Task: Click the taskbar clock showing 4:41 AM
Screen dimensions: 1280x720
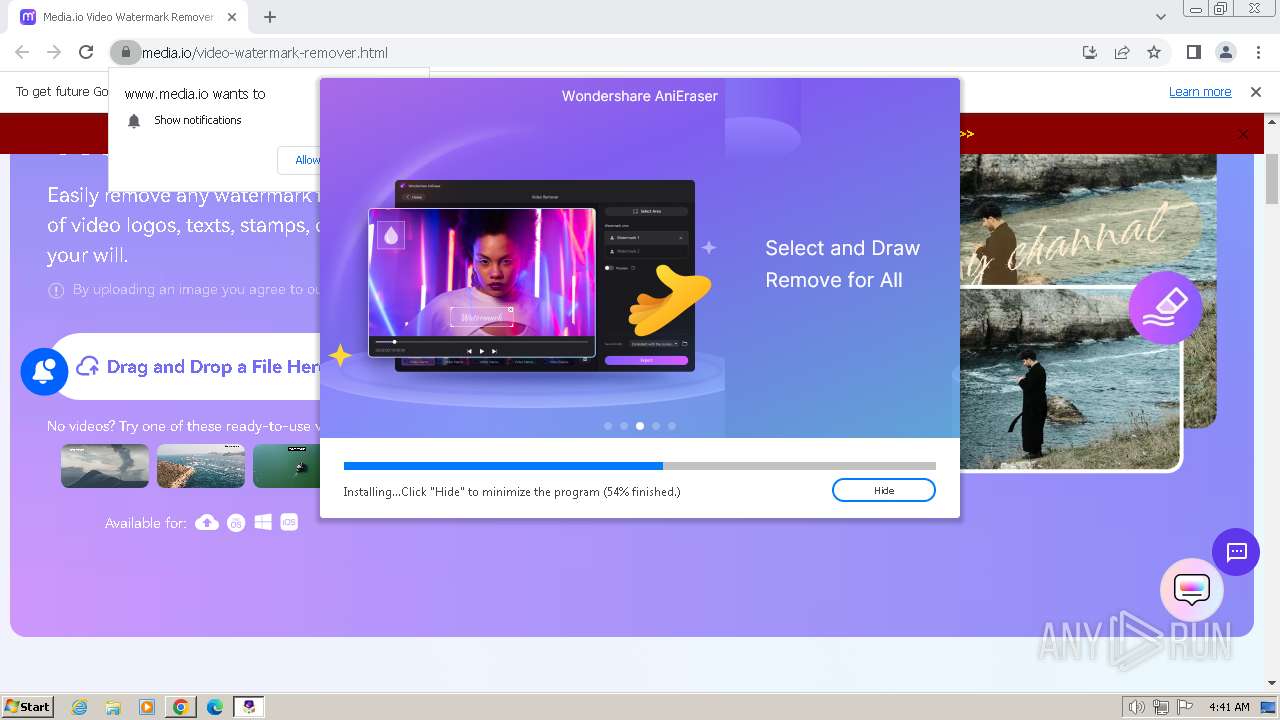Action: (1229, 707)
